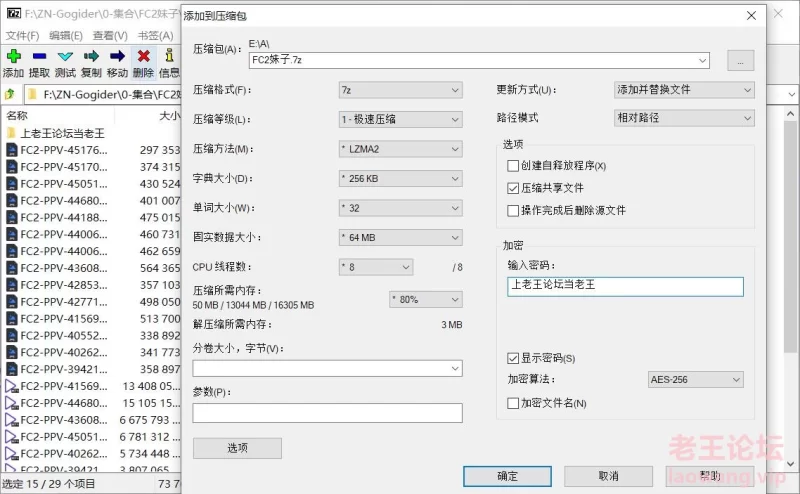Click video file icon of FC2-PPV-44680 sized 15 105 15
Screen dimensions: 800x494
coord(12,403)
